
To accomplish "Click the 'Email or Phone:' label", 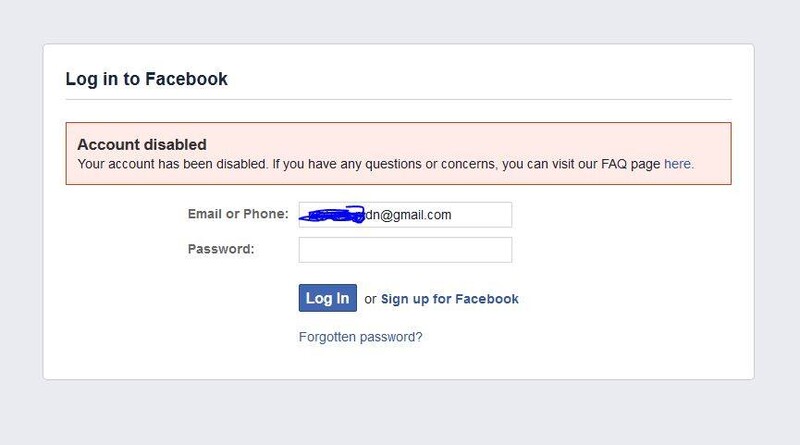I will [238, 214].
